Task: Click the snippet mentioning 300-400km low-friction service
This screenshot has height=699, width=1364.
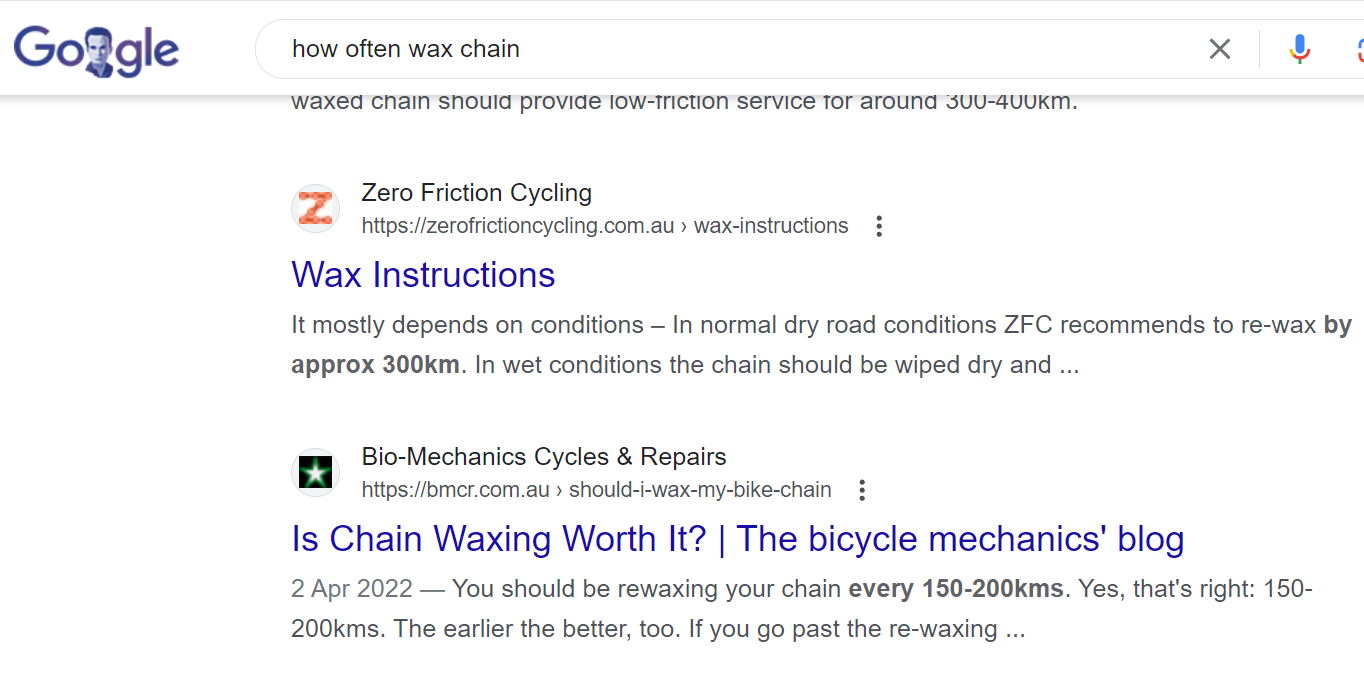Action: (x=684, y=102)
